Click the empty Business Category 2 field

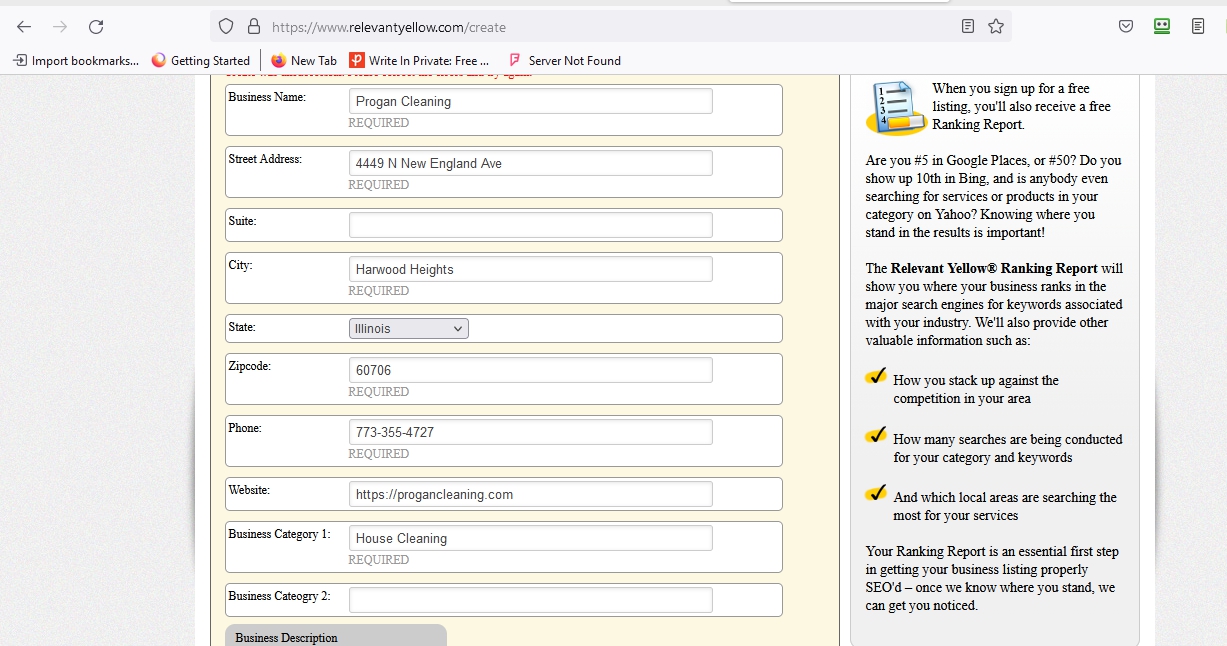(x=530, y=600)
